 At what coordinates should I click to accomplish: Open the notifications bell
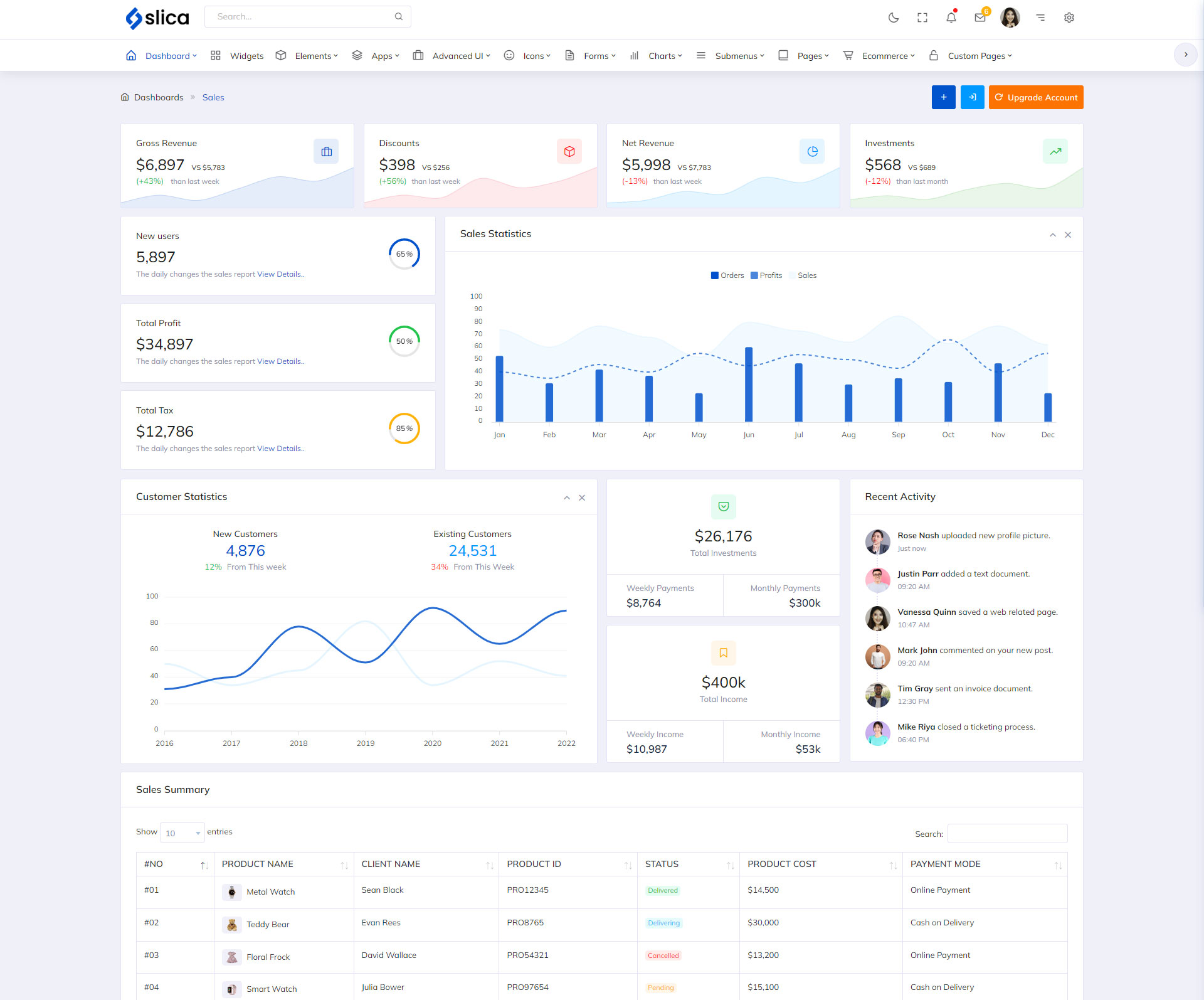pyautogui.click(x=951, y=18)
